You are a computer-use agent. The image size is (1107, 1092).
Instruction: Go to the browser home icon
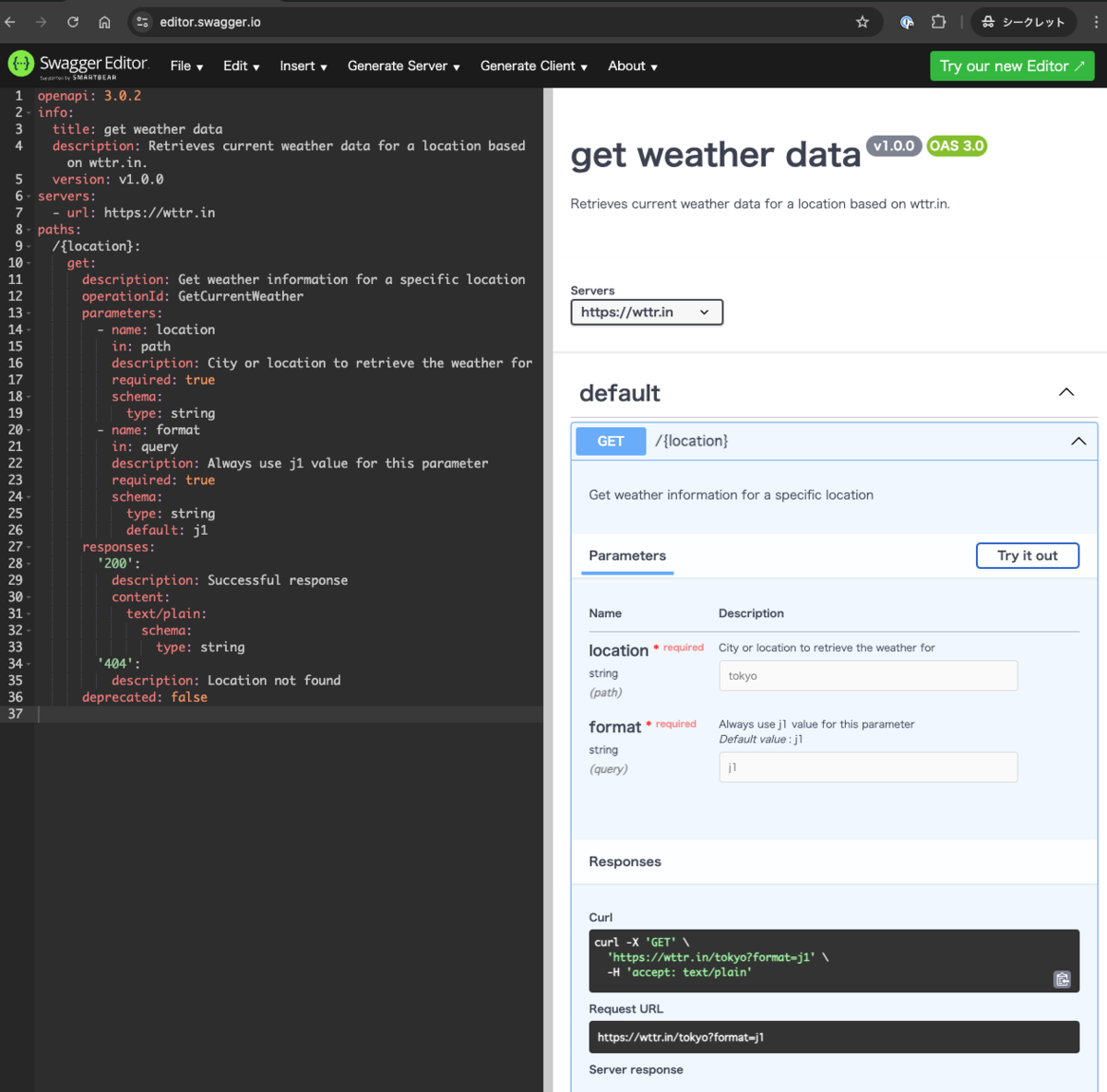104,22
